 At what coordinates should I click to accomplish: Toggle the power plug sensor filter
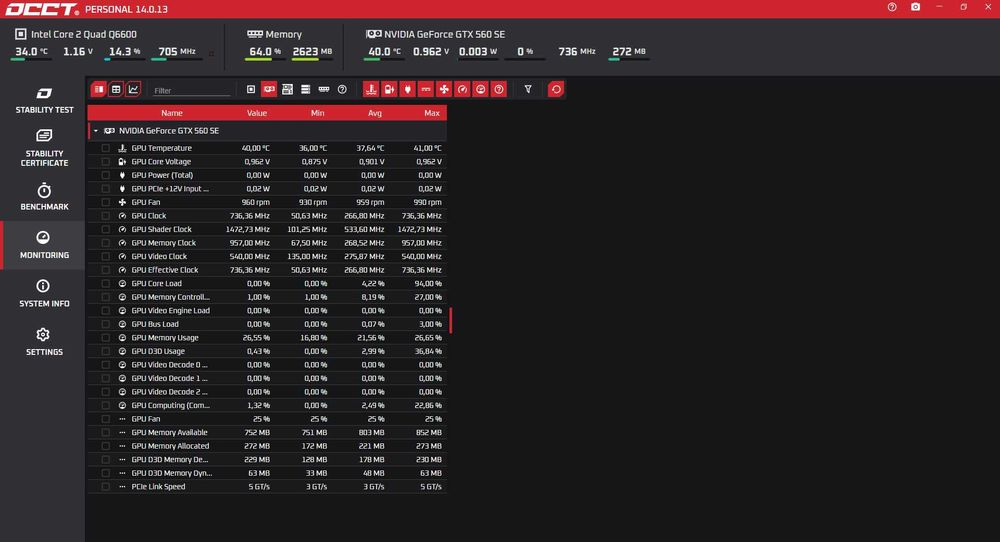(408, 89)
